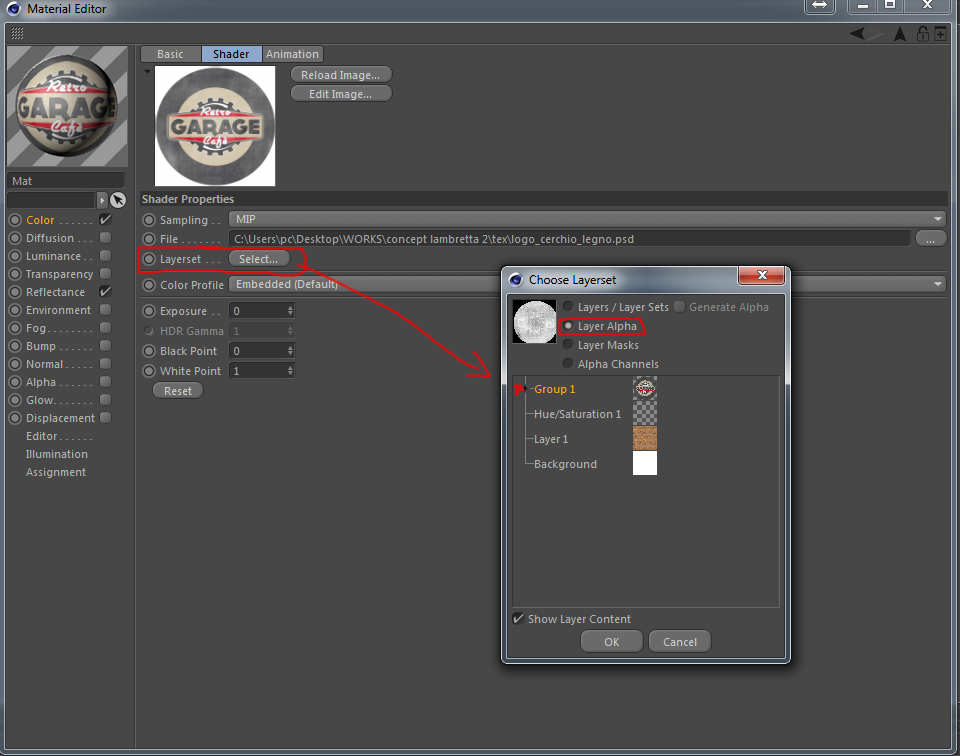Click the Reload Image button

click(340, 75)
